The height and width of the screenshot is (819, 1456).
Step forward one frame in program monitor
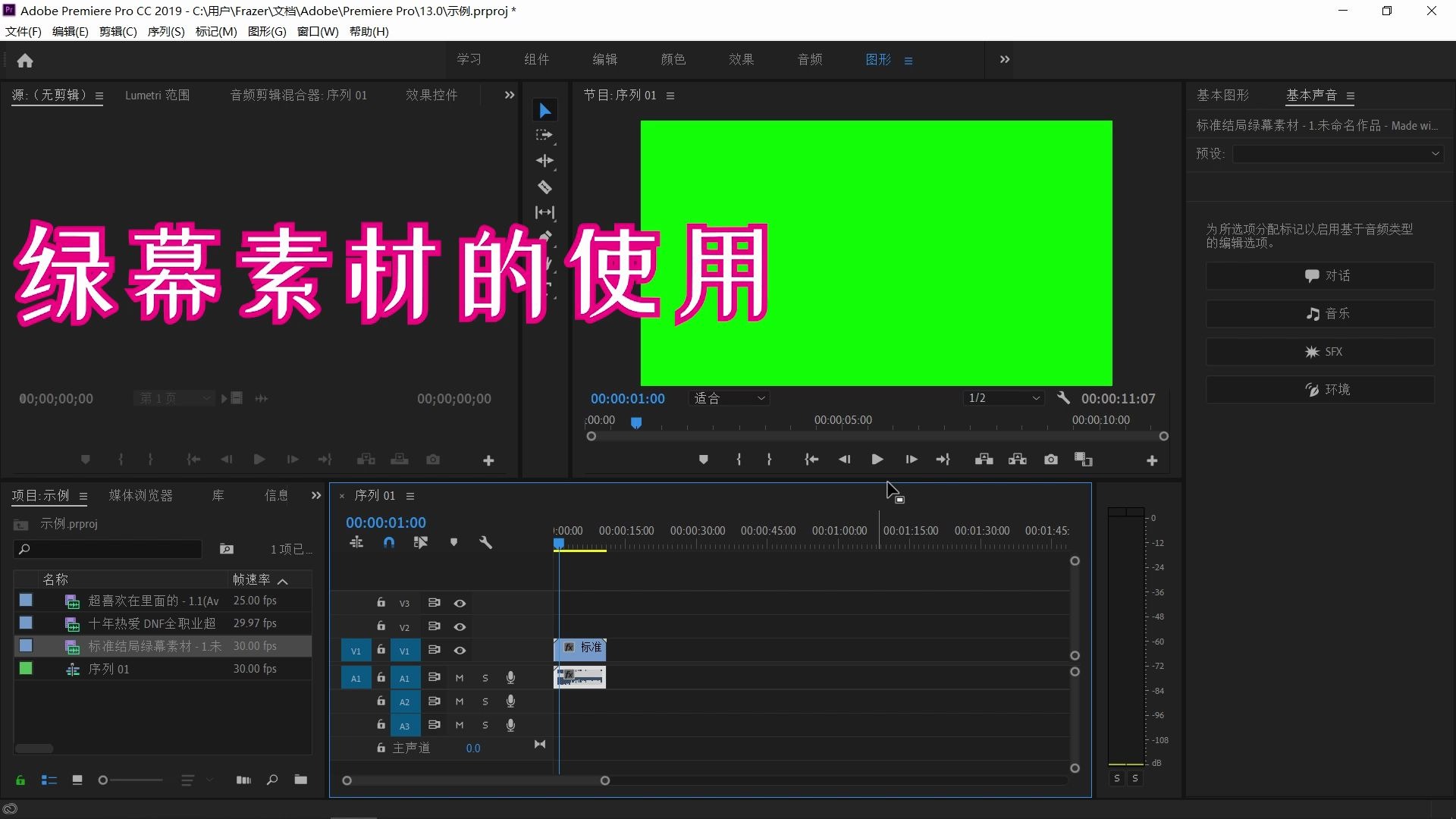click(x=911, y=460)
